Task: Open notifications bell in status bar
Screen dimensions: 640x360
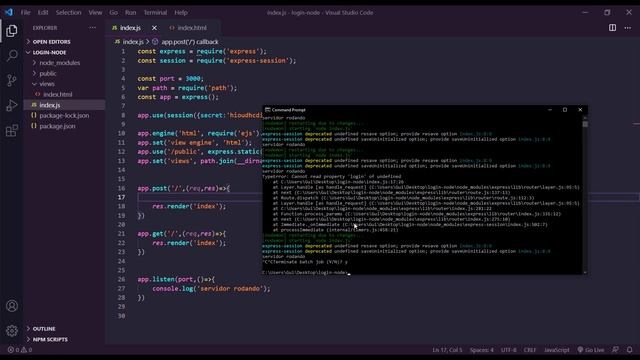Action: point(629,350)
